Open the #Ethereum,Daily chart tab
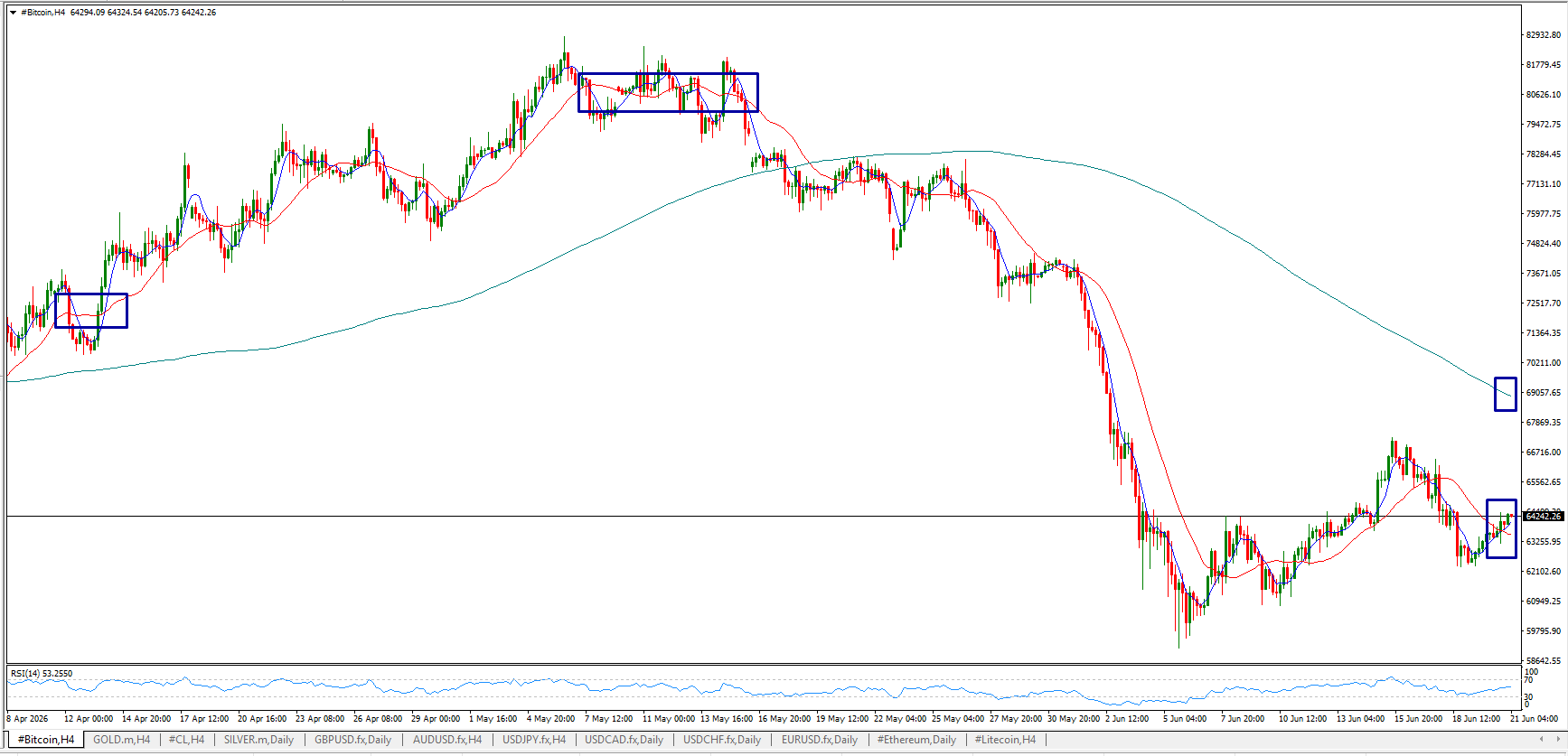Image resolution: width=1568 pixels, height=756 pixels. coord(916,740)
